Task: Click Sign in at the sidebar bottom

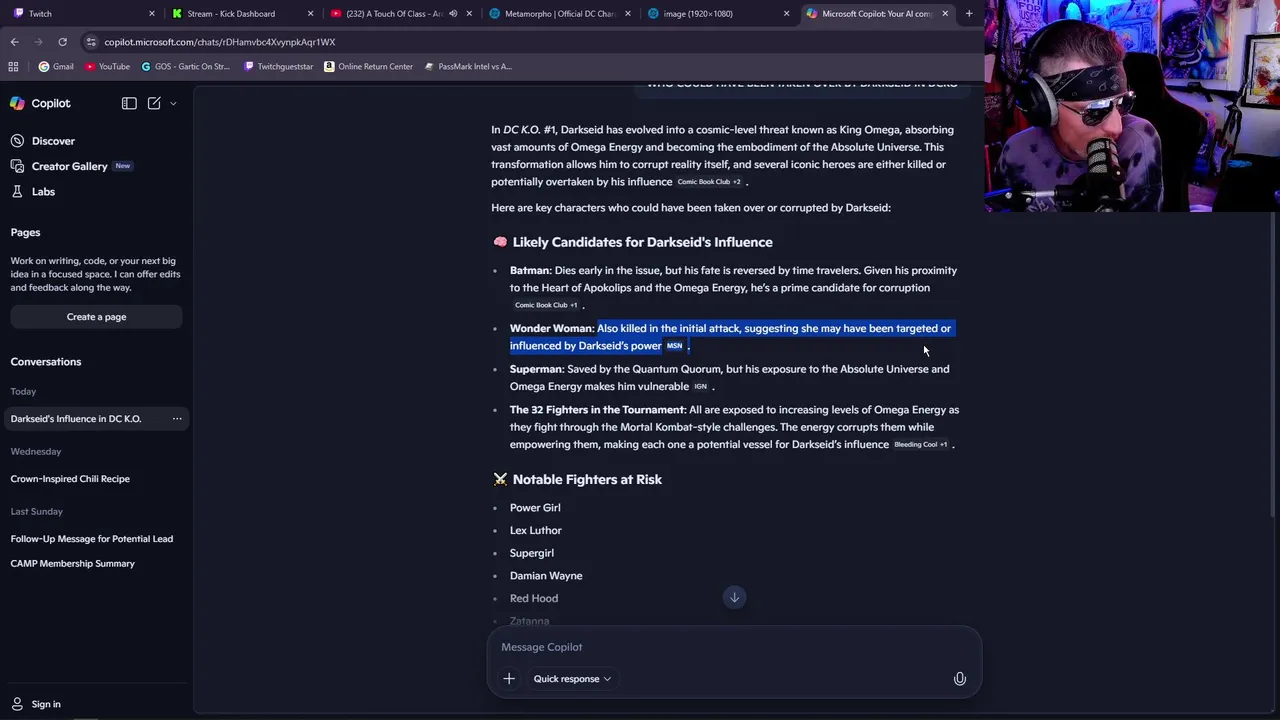Action: point(36,704)
